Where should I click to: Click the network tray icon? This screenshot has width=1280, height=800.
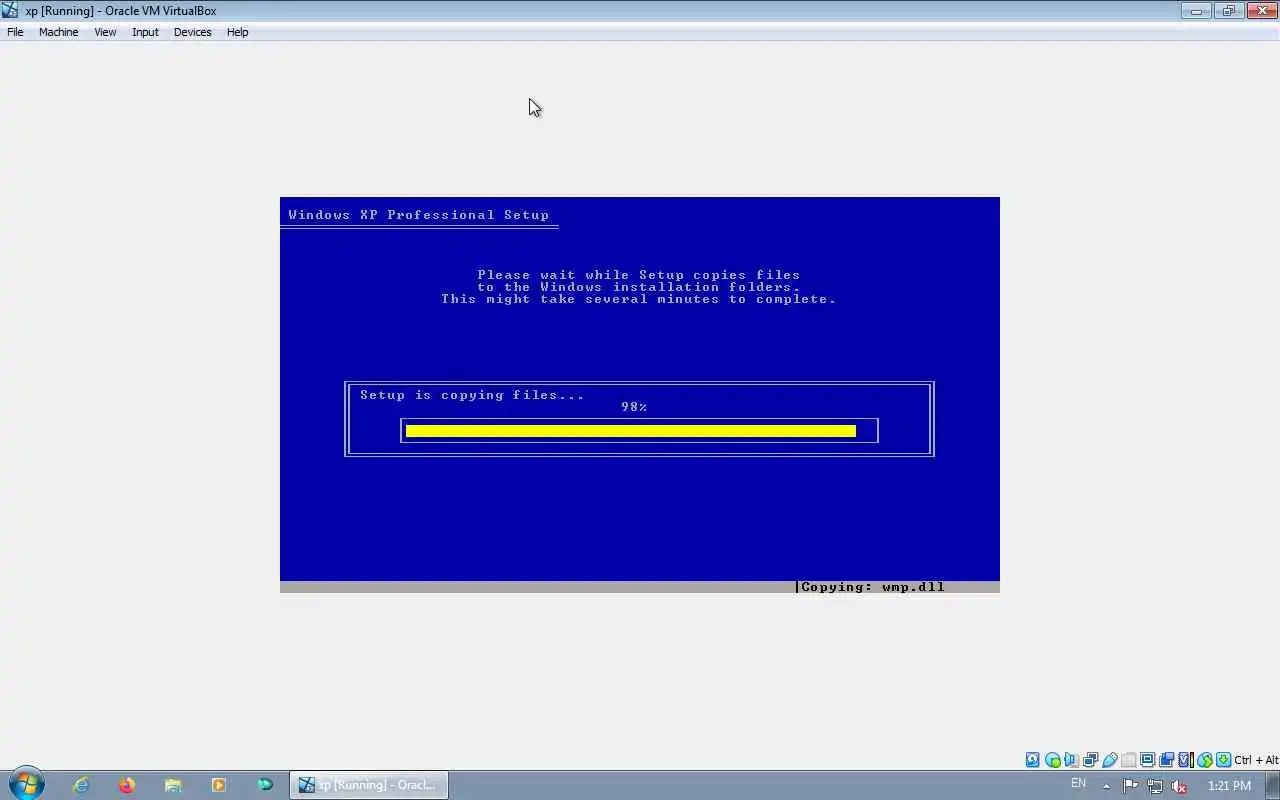[x=1154, y=786]
